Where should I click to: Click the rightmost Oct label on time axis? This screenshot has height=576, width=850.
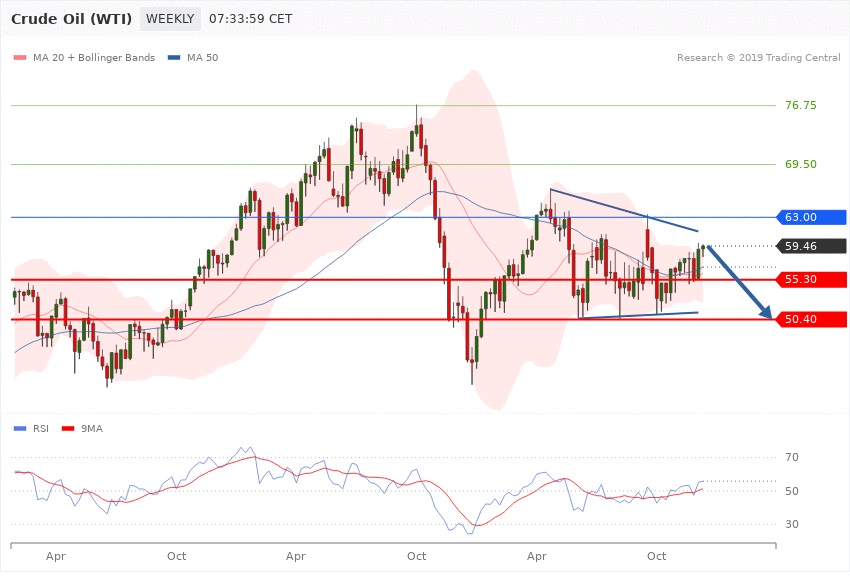point(656,555)
